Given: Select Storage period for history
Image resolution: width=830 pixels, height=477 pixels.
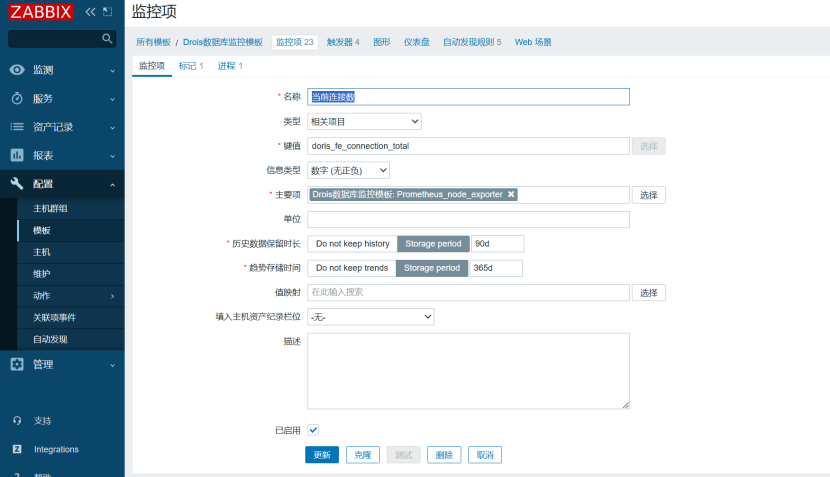Looking at the screenshot, I should tap(433, 244).
